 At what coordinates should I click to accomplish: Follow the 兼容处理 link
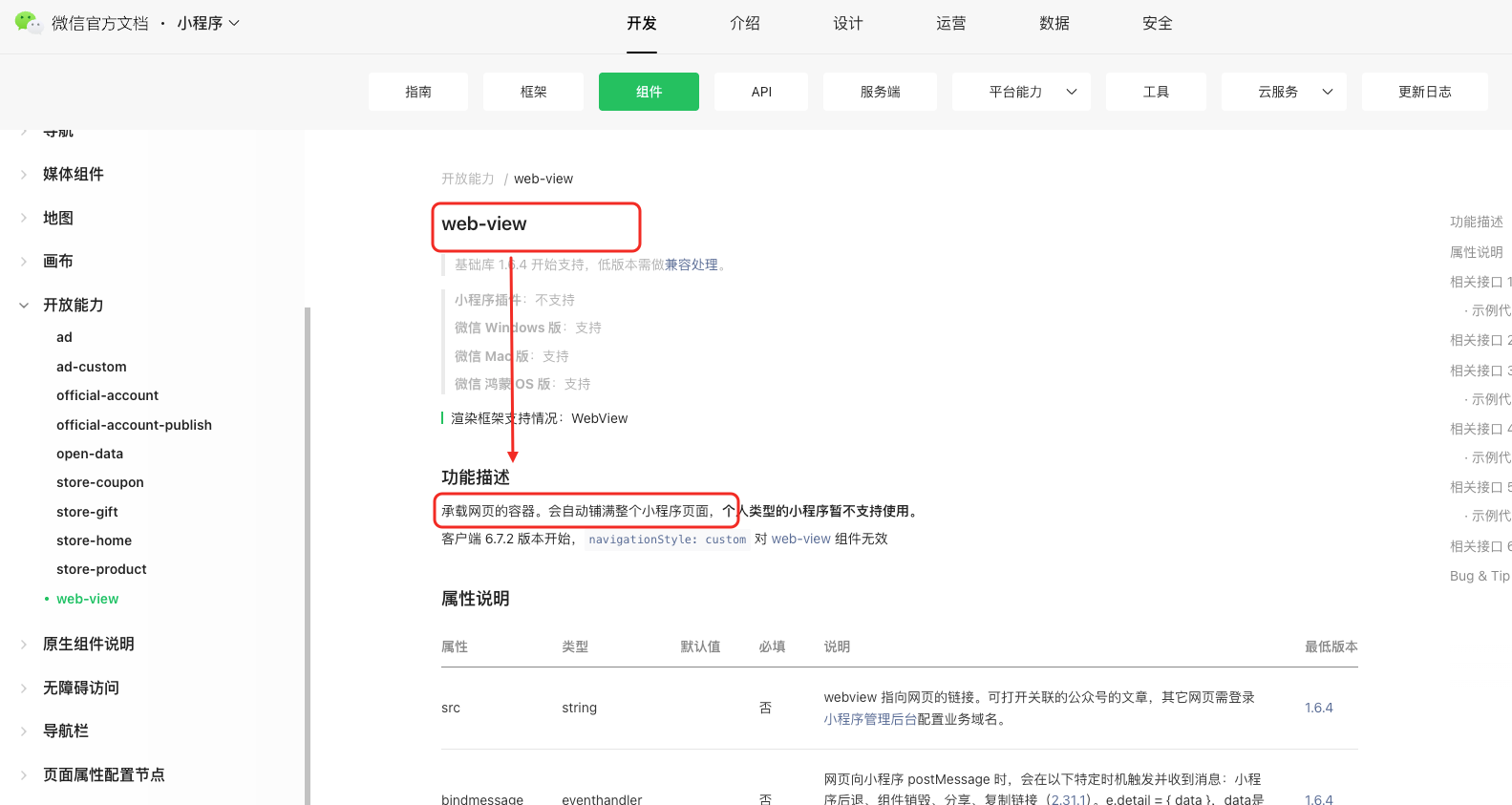click(x=691, y=265)
